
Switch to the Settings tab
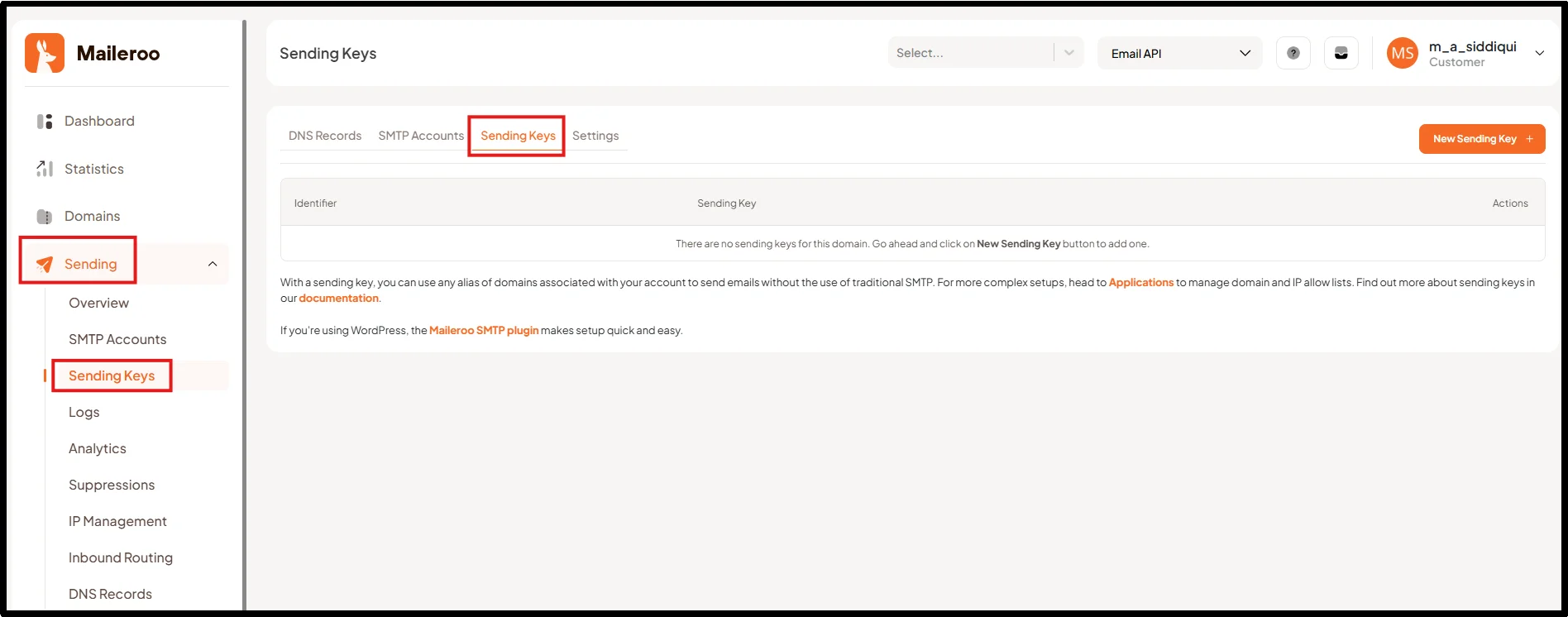point(595,136)
